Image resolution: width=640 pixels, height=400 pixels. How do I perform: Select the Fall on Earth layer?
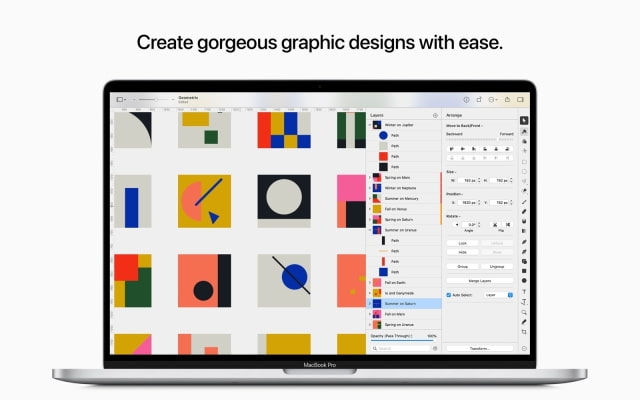(400, 282)
